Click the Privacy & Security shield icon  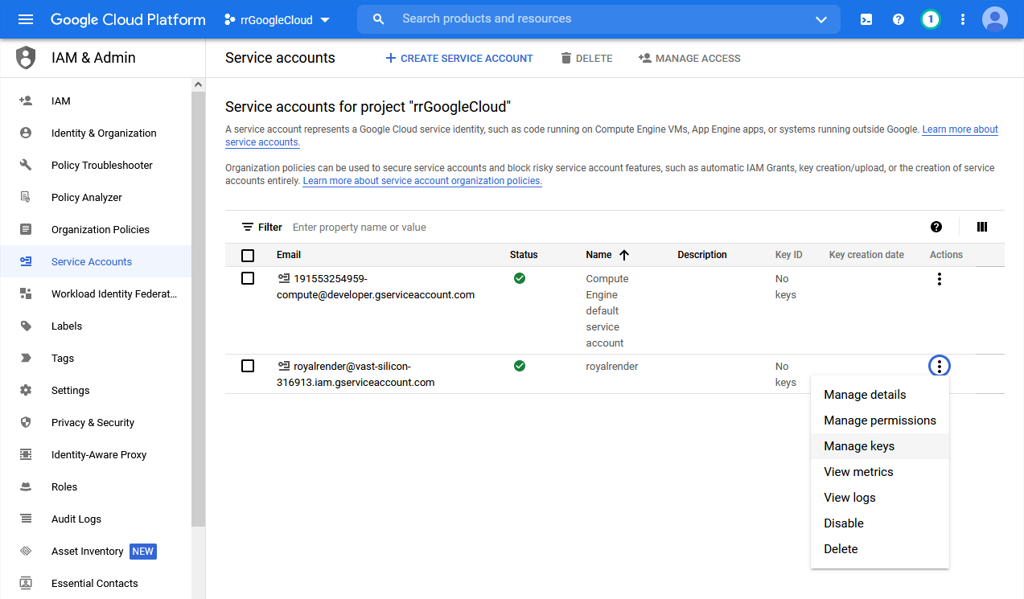click(x=25, y=422)
